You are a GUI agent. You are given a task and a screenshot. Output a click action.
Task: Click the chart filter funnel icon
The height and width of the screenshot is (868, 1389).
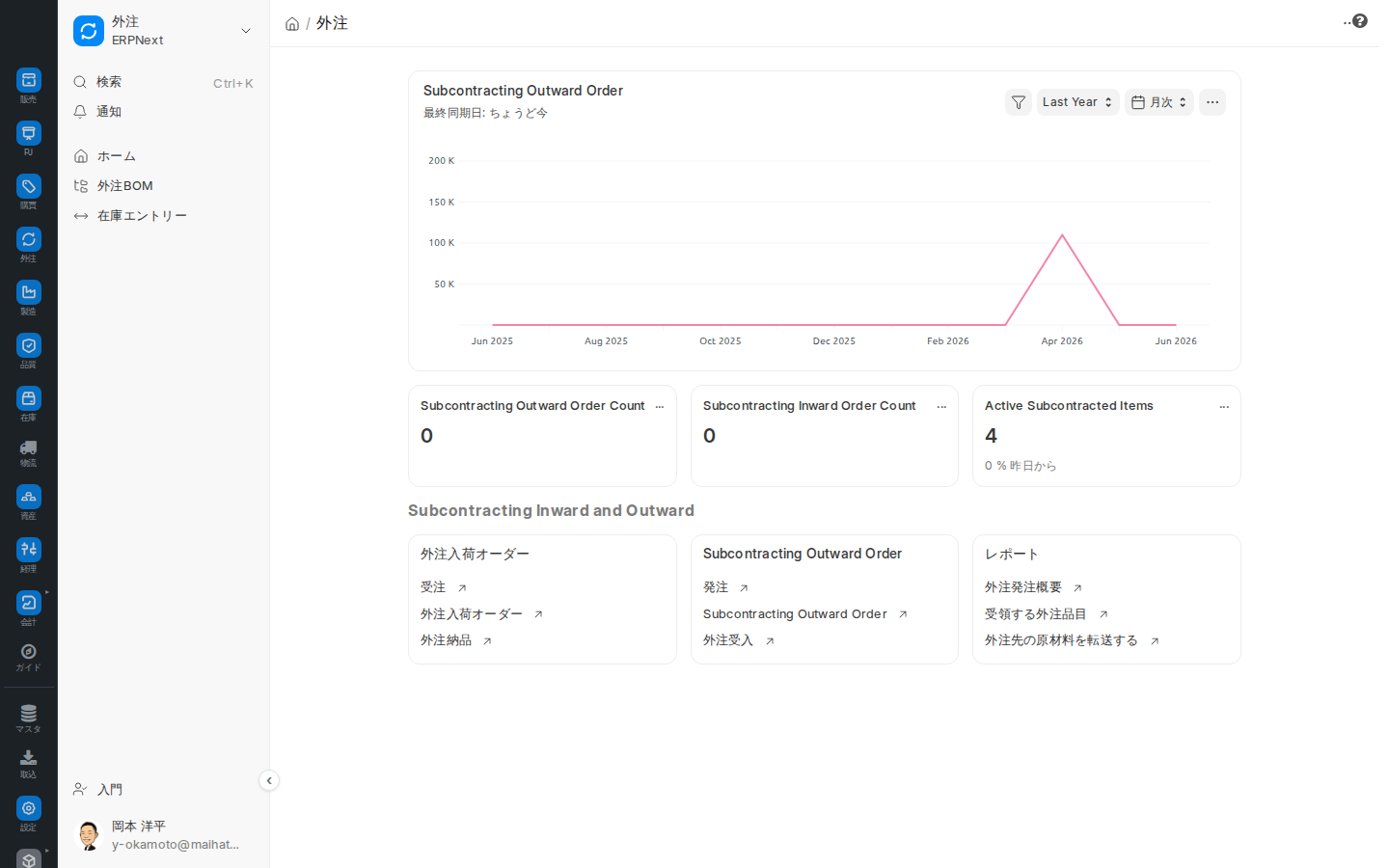pos(1019,102)
